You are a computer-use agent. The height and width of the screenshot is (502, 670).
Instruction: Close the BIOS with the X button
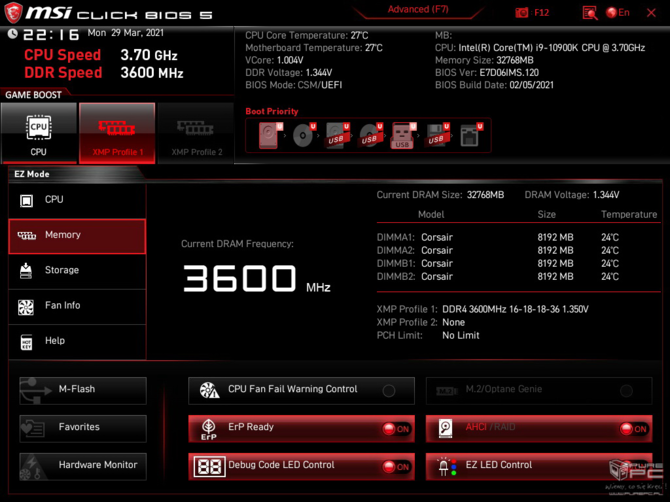tap(651, 13)
